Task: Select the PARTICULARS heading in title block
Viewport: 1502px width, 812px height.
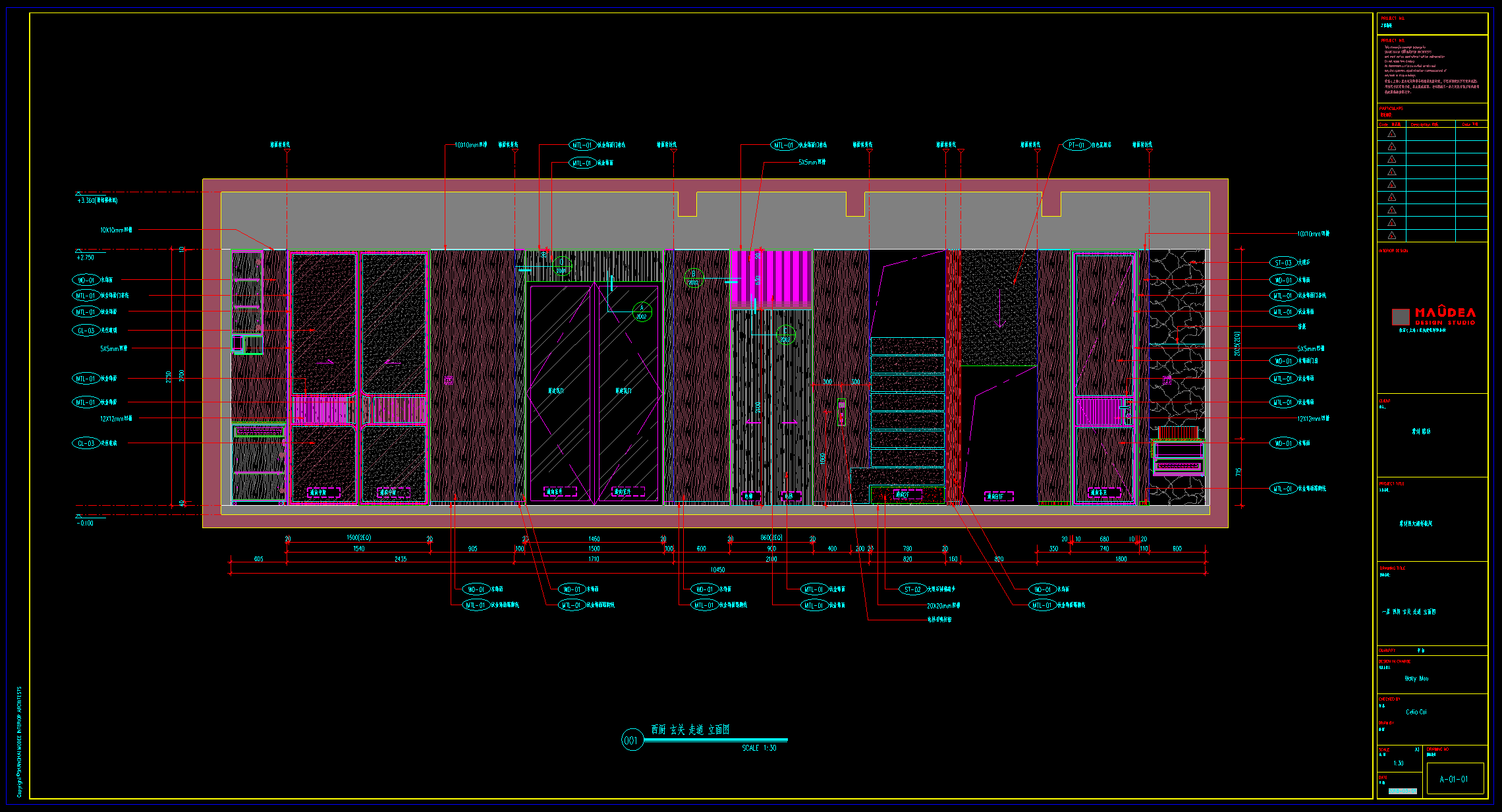Action: [x=1391, y=108]
